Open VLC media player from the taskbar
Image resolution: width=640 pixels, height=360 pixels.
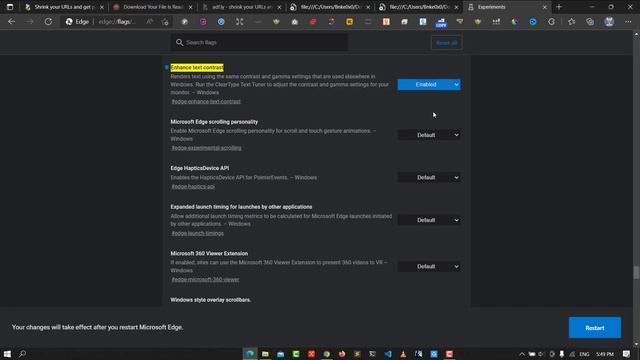(x=403, y=353)
